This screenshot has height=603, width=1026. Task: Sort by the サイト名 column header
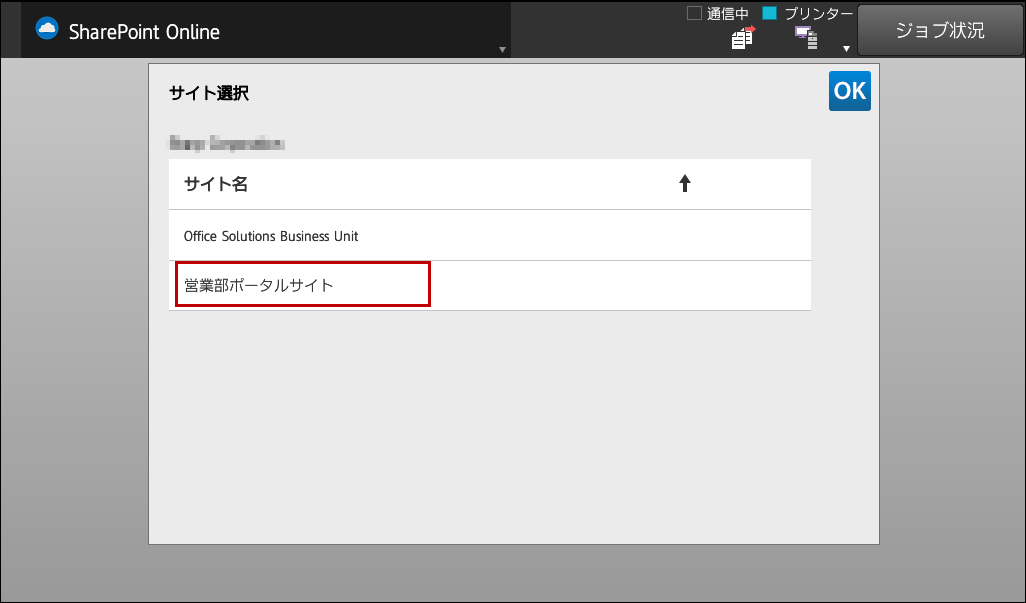(489, 184)
